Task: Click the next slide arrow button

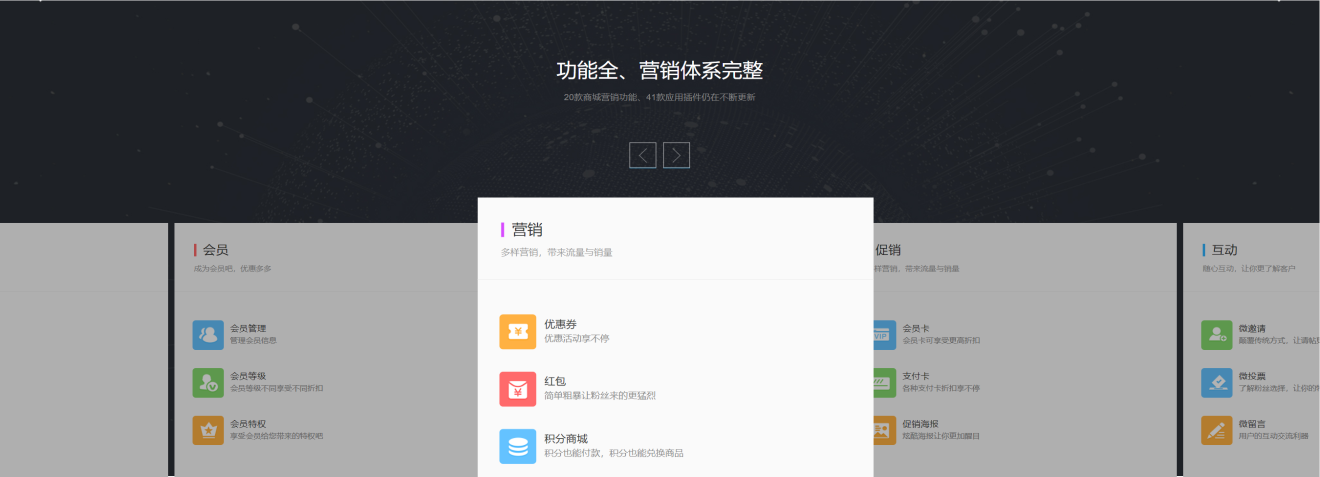Action: [677, 155]
